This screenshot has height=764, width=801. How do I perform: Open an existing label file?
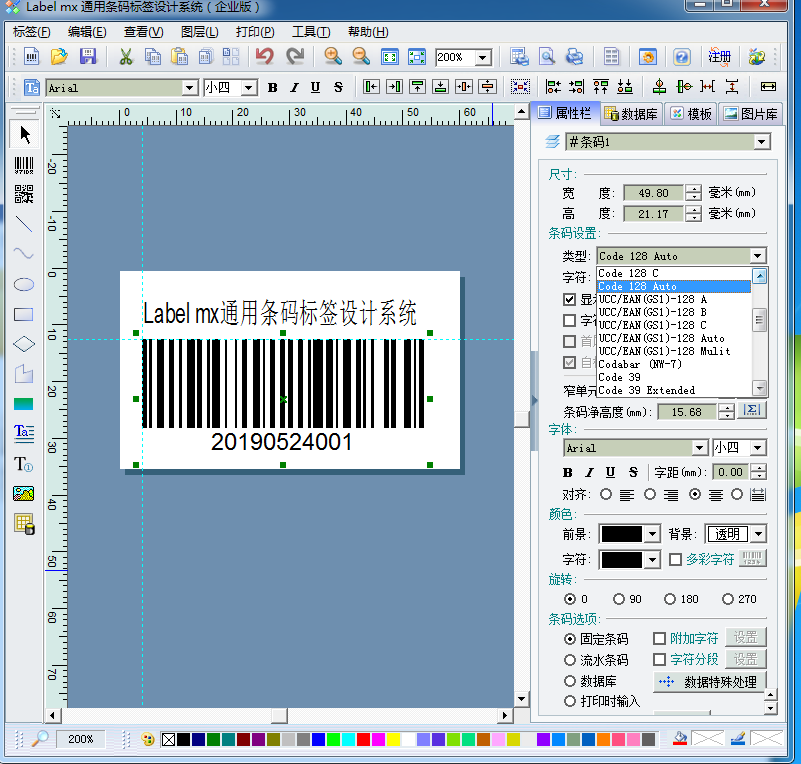(x=59, y=57)
